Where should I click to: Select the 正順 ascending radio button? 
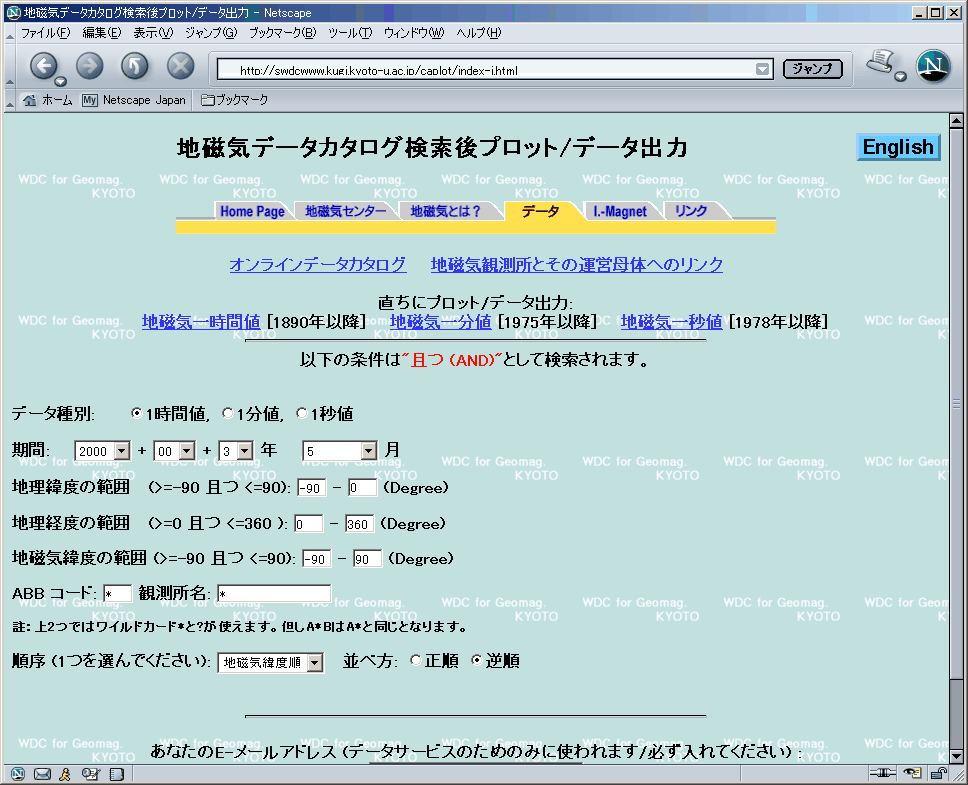[x=416, y=660]
